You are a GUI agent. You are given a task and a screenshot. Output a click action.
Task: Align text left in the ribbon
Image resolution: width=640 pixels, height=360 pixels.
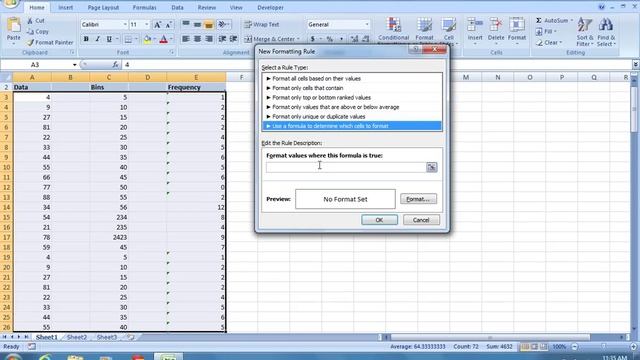[185, 39]
